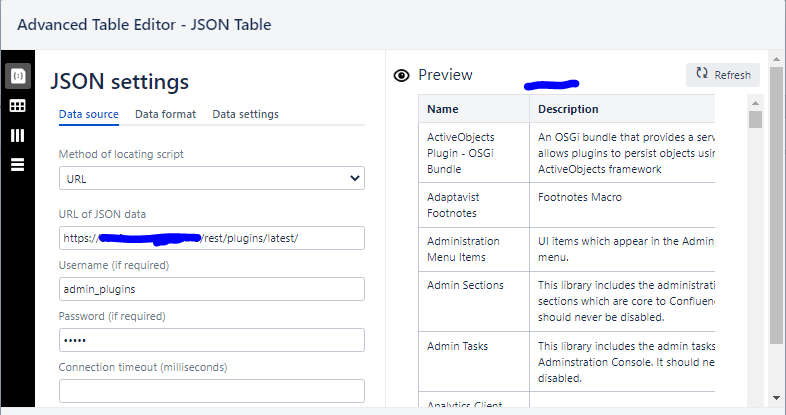The image size is (786, 415).
Task: Open the table grid settings icon
Action: pyautogui.click(x=18, y=106)
